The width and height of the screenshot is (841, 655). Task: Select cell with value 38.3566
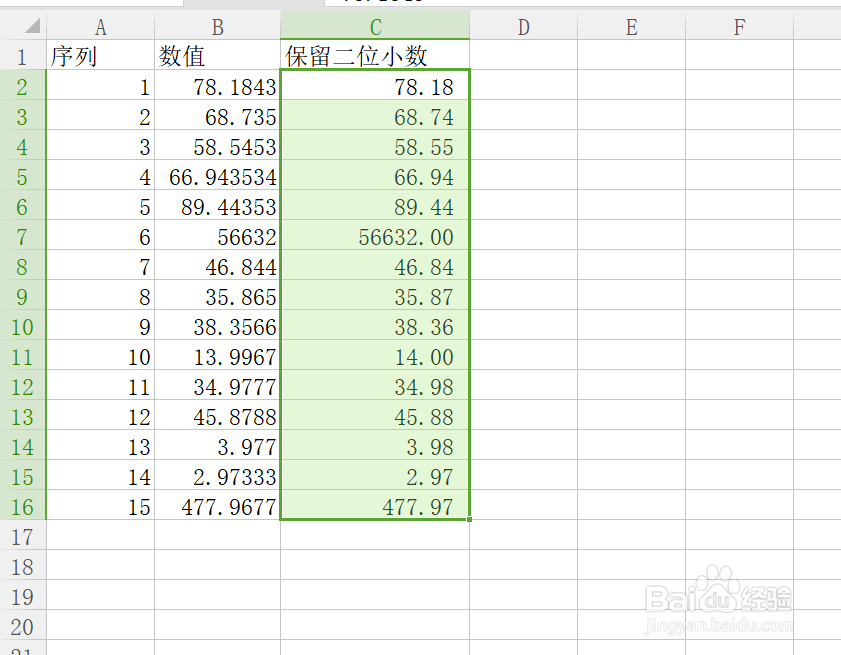point(217,325)
